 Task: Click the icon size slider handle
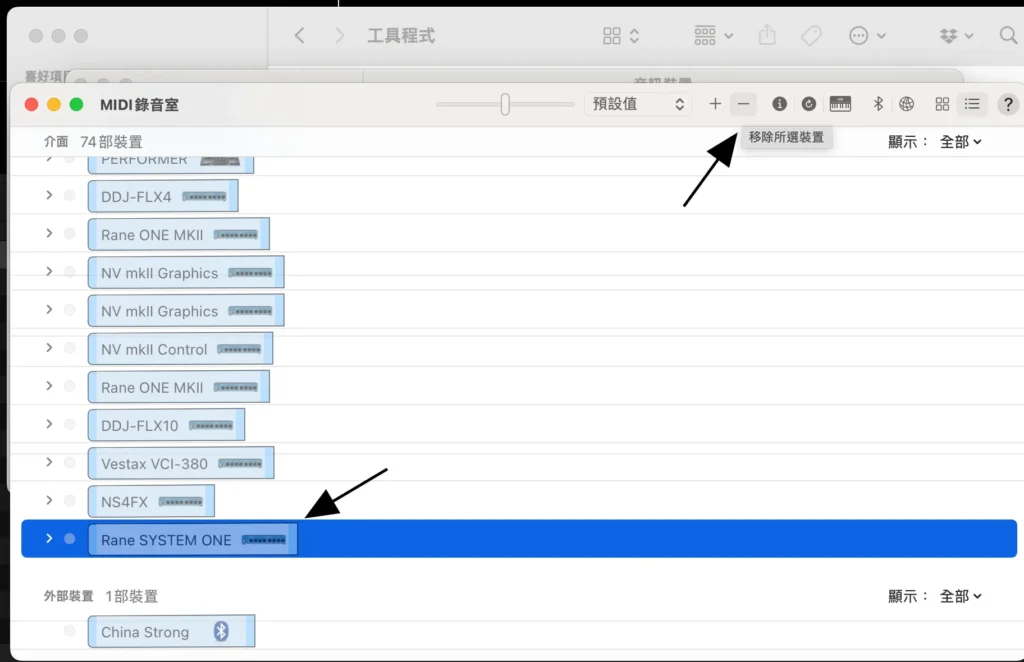tap(505, 104)
